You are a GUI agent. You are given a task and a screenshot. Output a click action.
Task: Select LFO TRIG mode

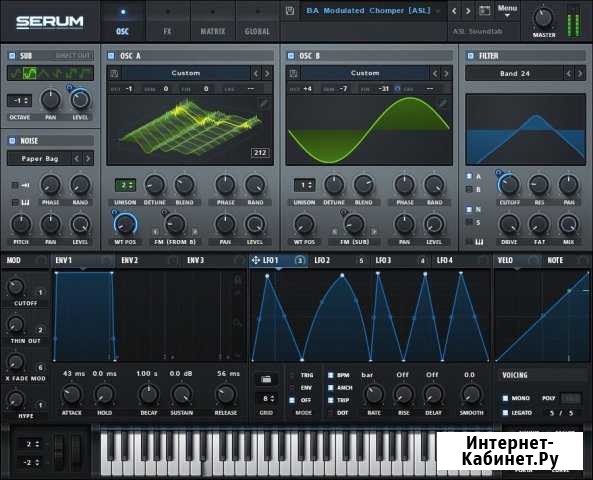click(292, 375)
